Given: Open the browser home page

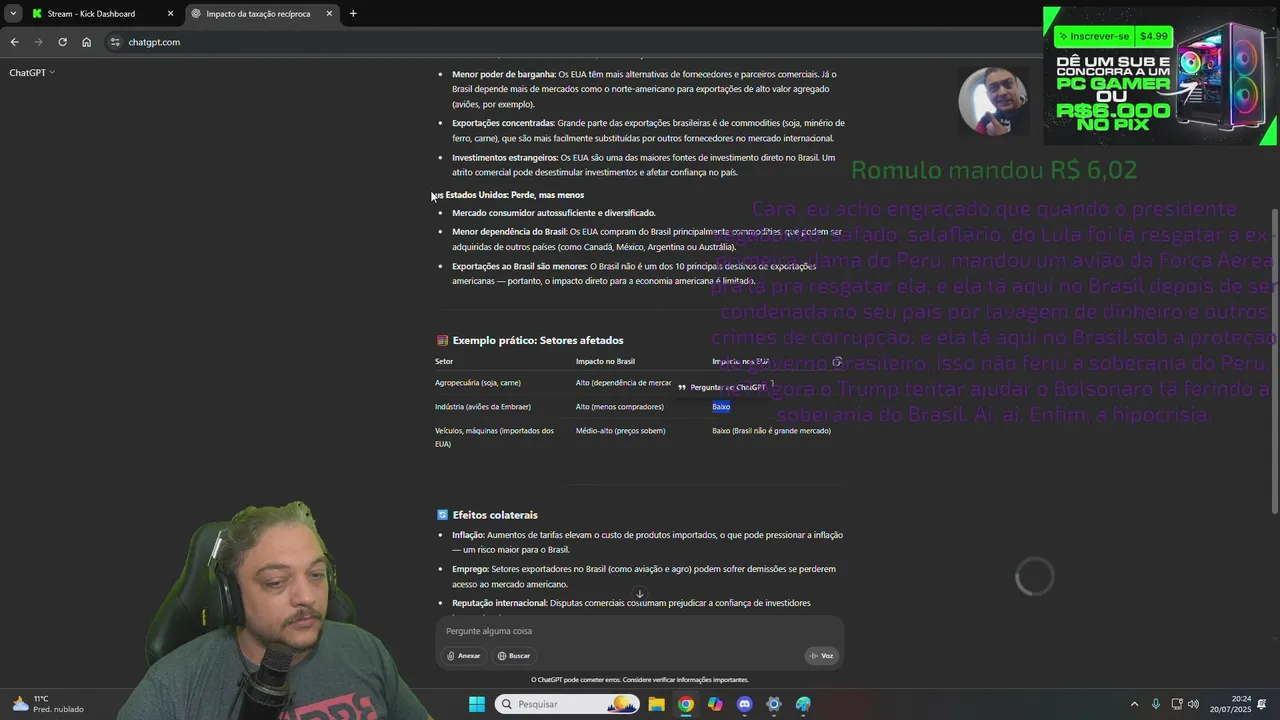Looking at the screenshot, I should pos(86,42).
